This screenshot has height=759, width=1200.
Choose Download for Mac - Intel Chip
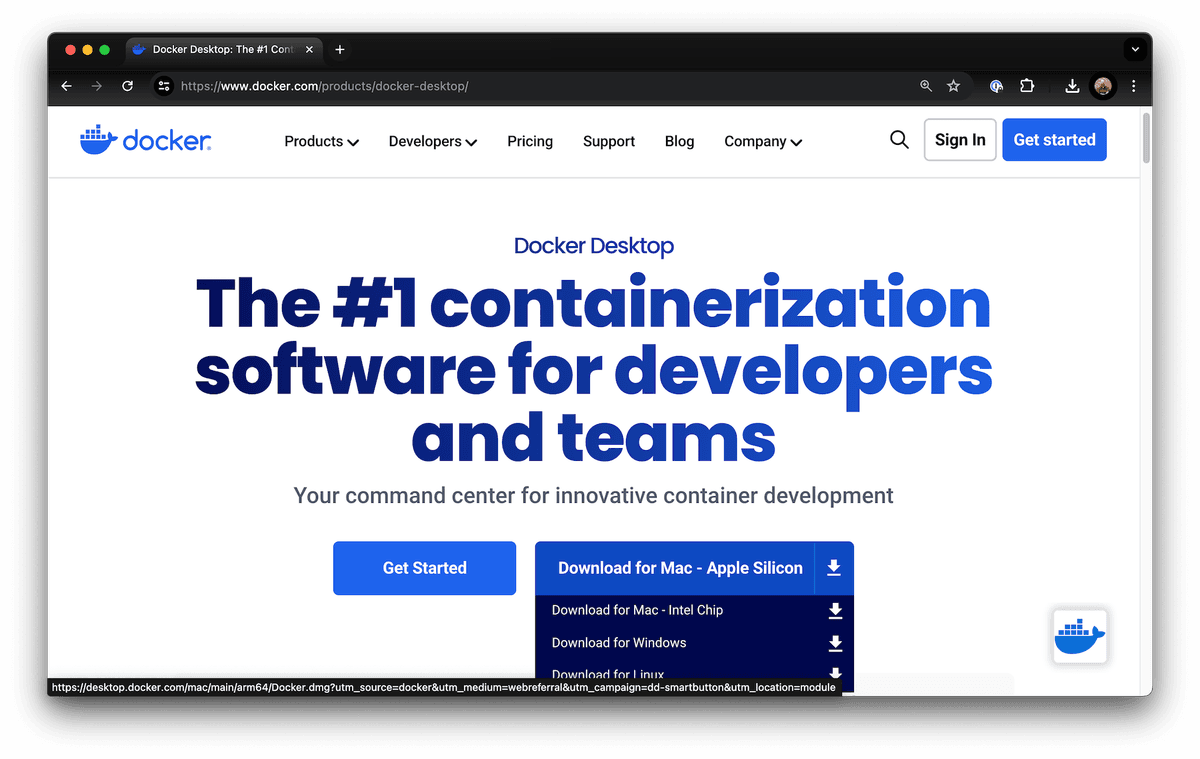click(x=637, y=610)
